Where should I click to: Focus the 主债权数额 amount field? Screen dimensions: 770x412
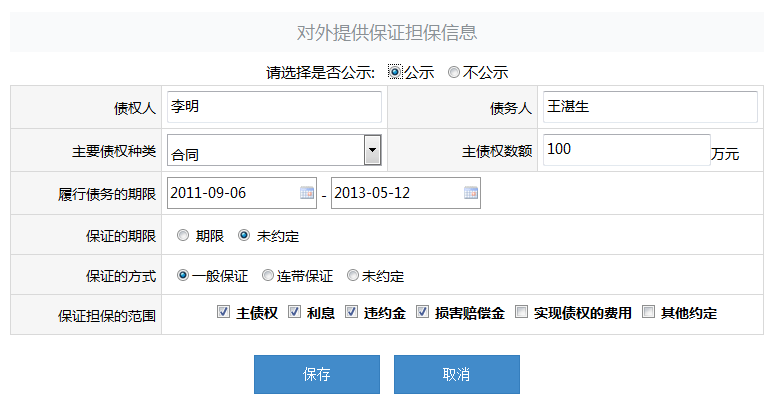626,150
